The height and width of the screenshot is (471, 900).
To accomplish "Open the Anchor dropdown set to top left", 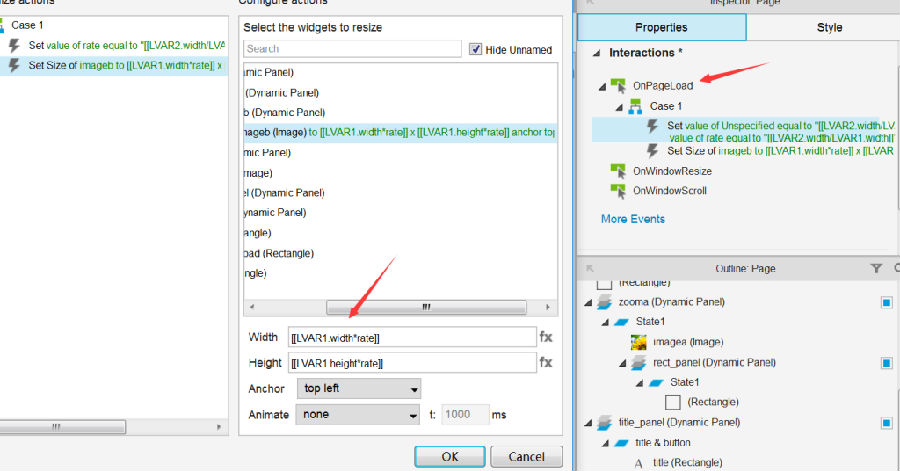I will 358,389.
